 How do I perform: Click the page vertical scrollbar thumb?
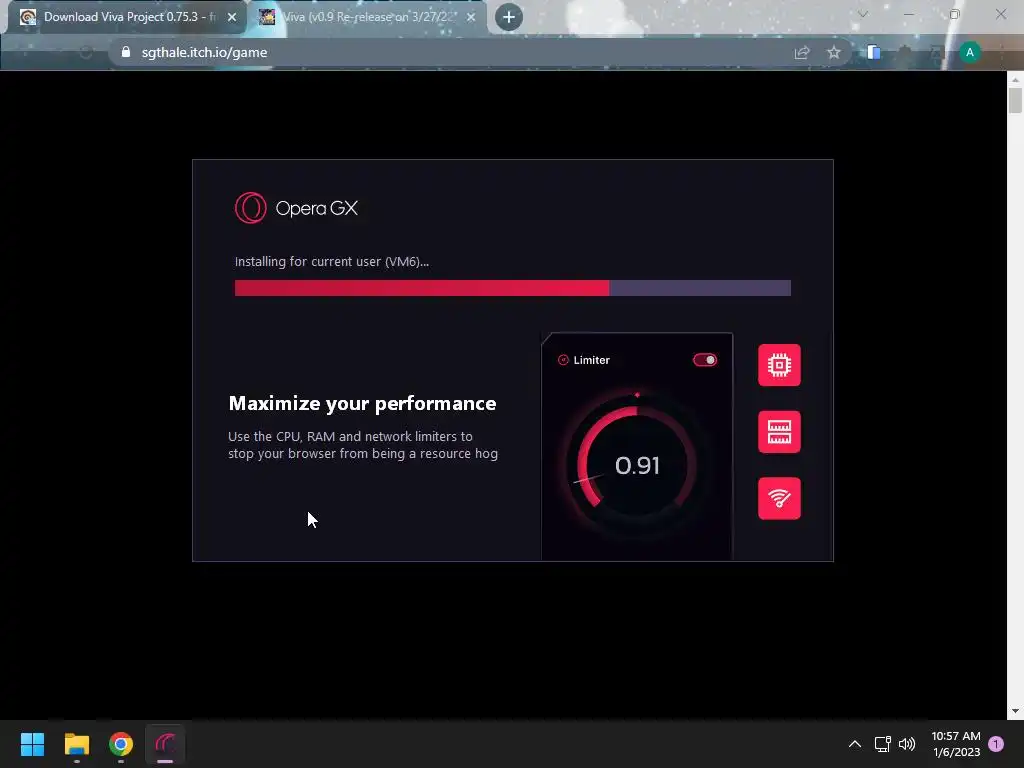(1015, 100)
